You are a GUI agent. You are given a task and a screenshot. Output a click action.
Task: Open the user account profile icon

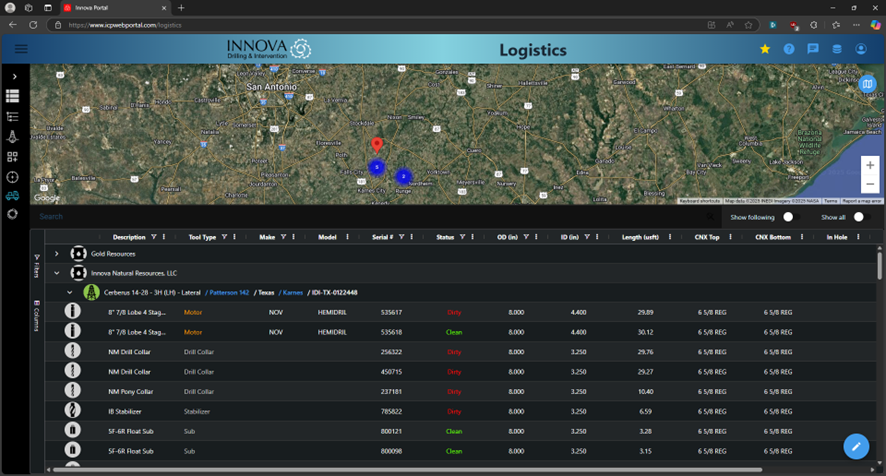tap(861, 49)
